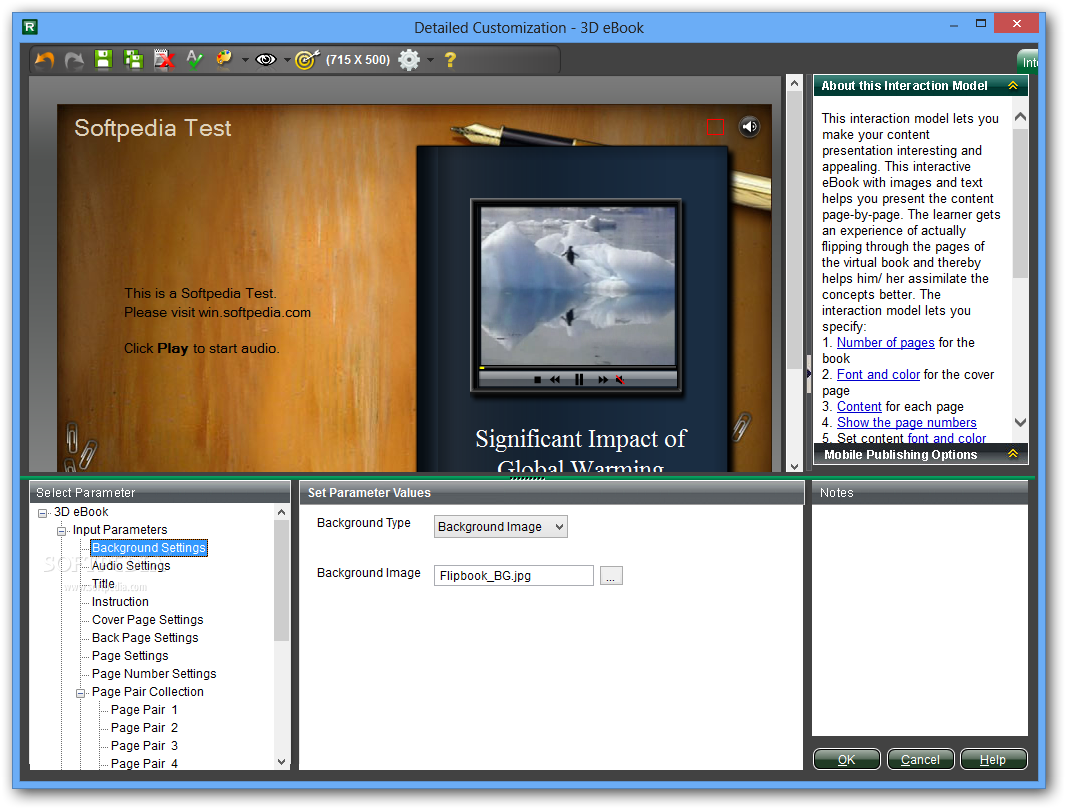Image resolution: width=1066 pixels, height=809 pixels.
Task: Stop the video in the eBook preview
Action: pyautogui.click(x=537, y=380)
